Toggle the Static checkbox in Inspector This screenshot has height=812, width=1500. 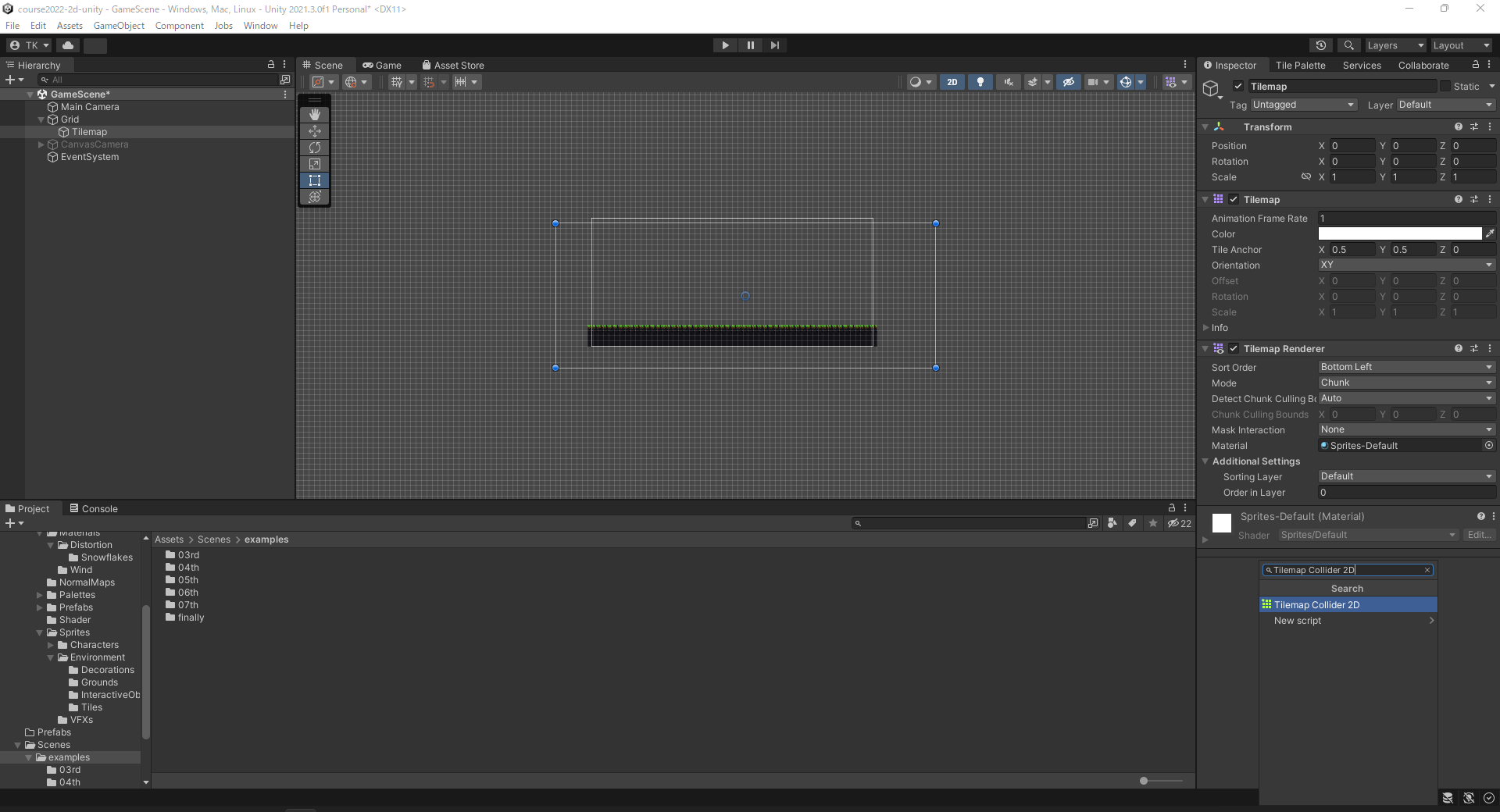[x=1445, y=87]
